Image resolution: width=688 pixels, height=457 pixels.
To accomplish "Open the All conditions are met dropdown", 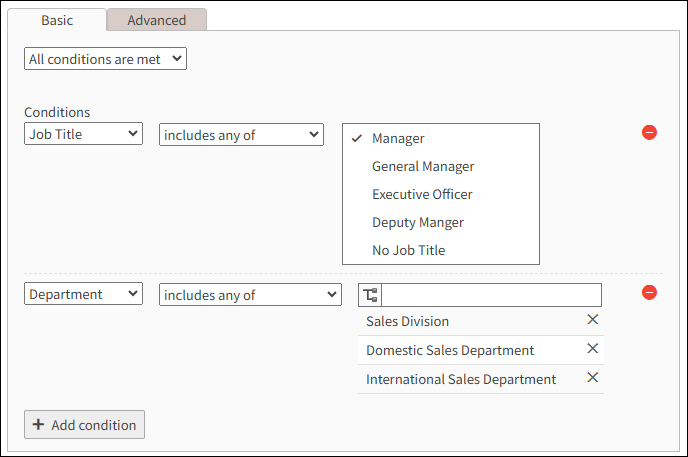I will (105, 59).
